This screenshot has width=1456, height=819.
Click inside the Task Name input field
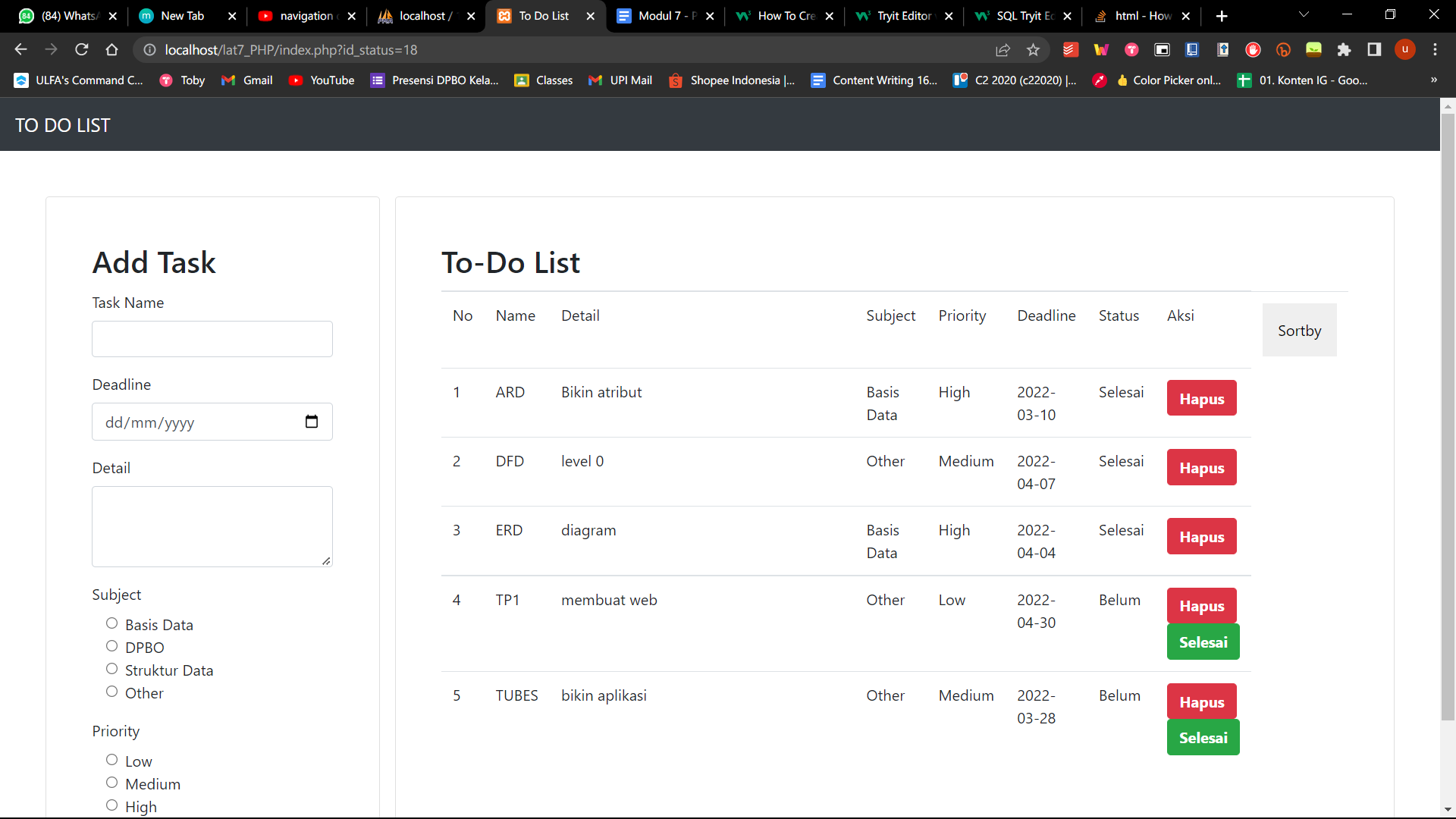coord(212,339)
